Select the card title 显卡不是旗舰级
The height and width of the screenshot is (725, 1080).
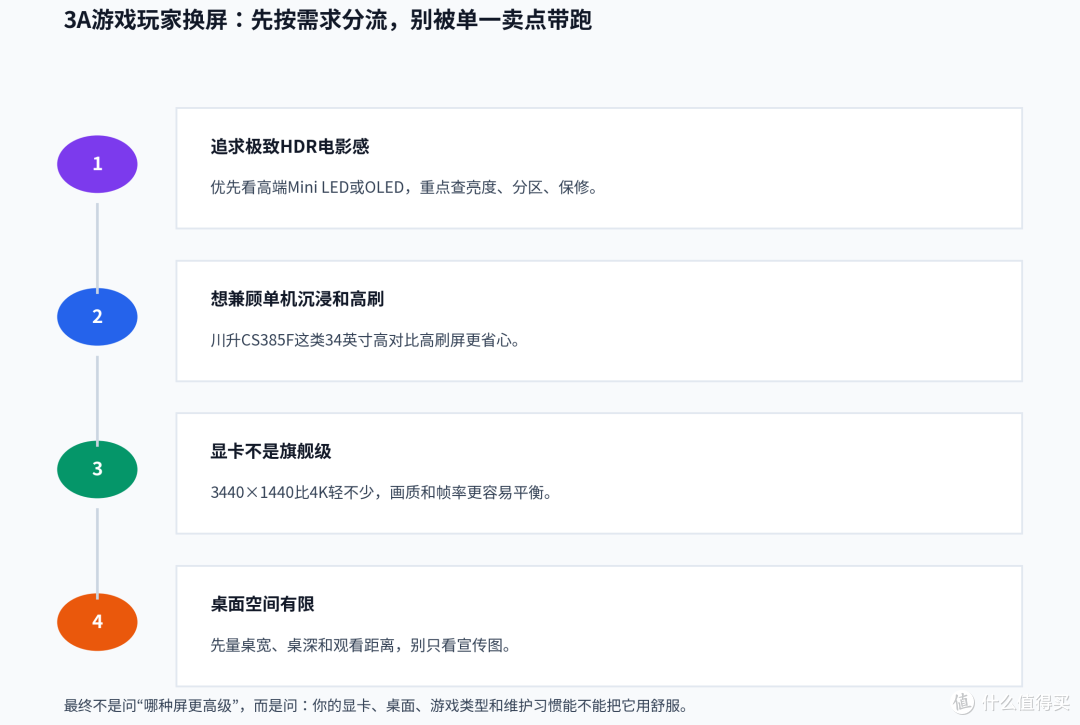271,452
